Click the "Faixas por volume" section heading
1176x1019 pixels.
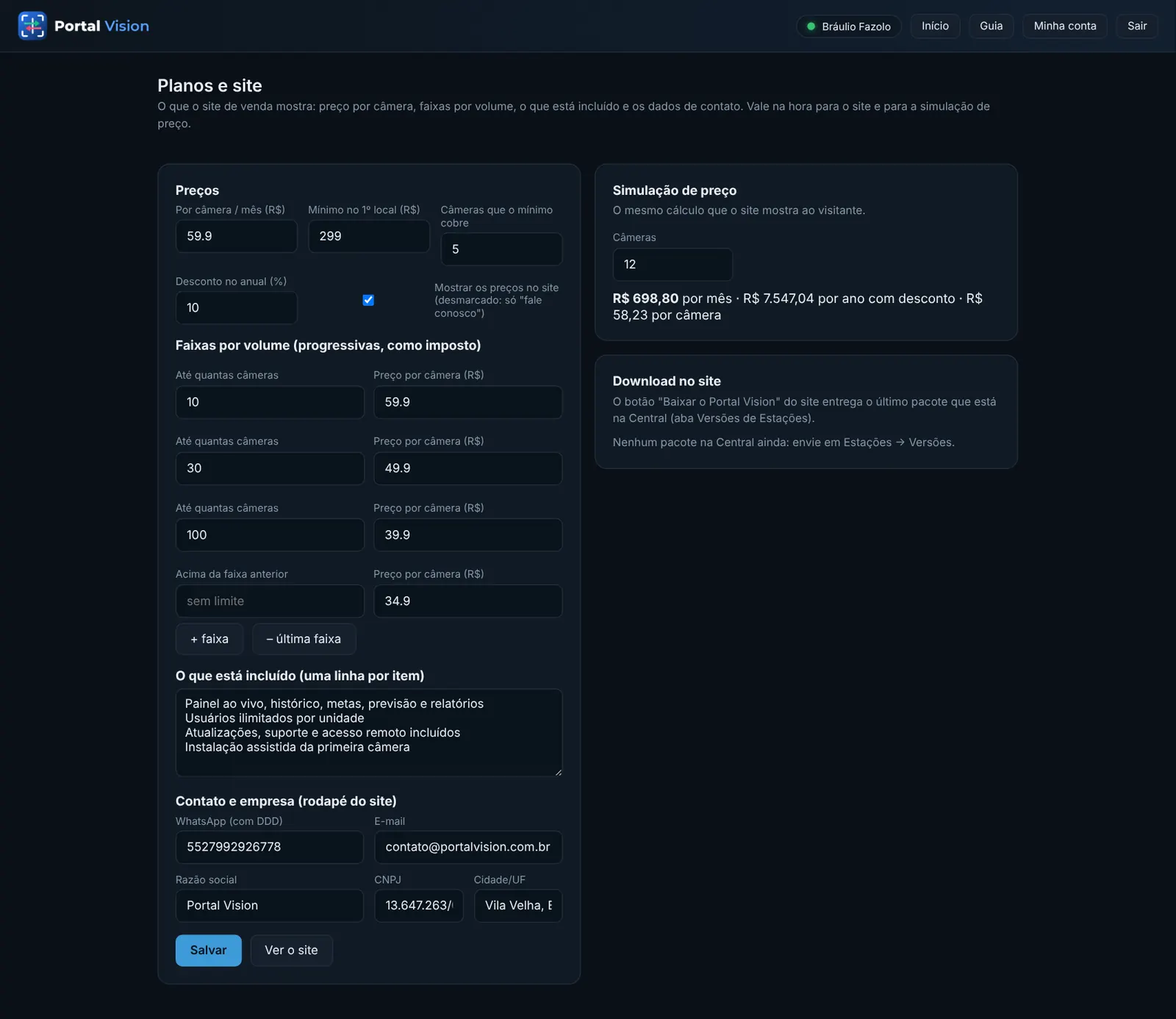328,346
